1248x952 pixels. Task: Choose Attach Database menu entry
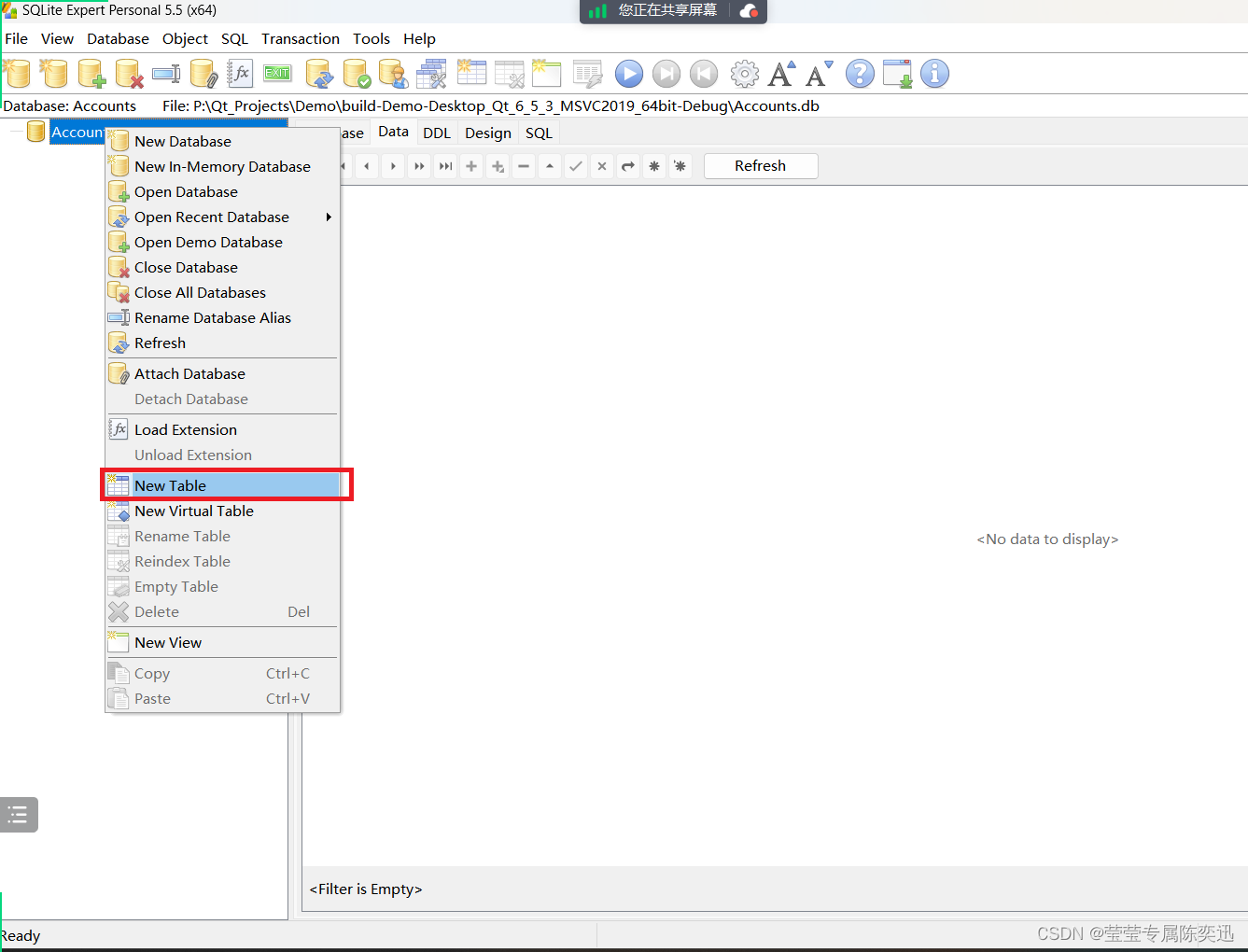[x=223, y=373]
